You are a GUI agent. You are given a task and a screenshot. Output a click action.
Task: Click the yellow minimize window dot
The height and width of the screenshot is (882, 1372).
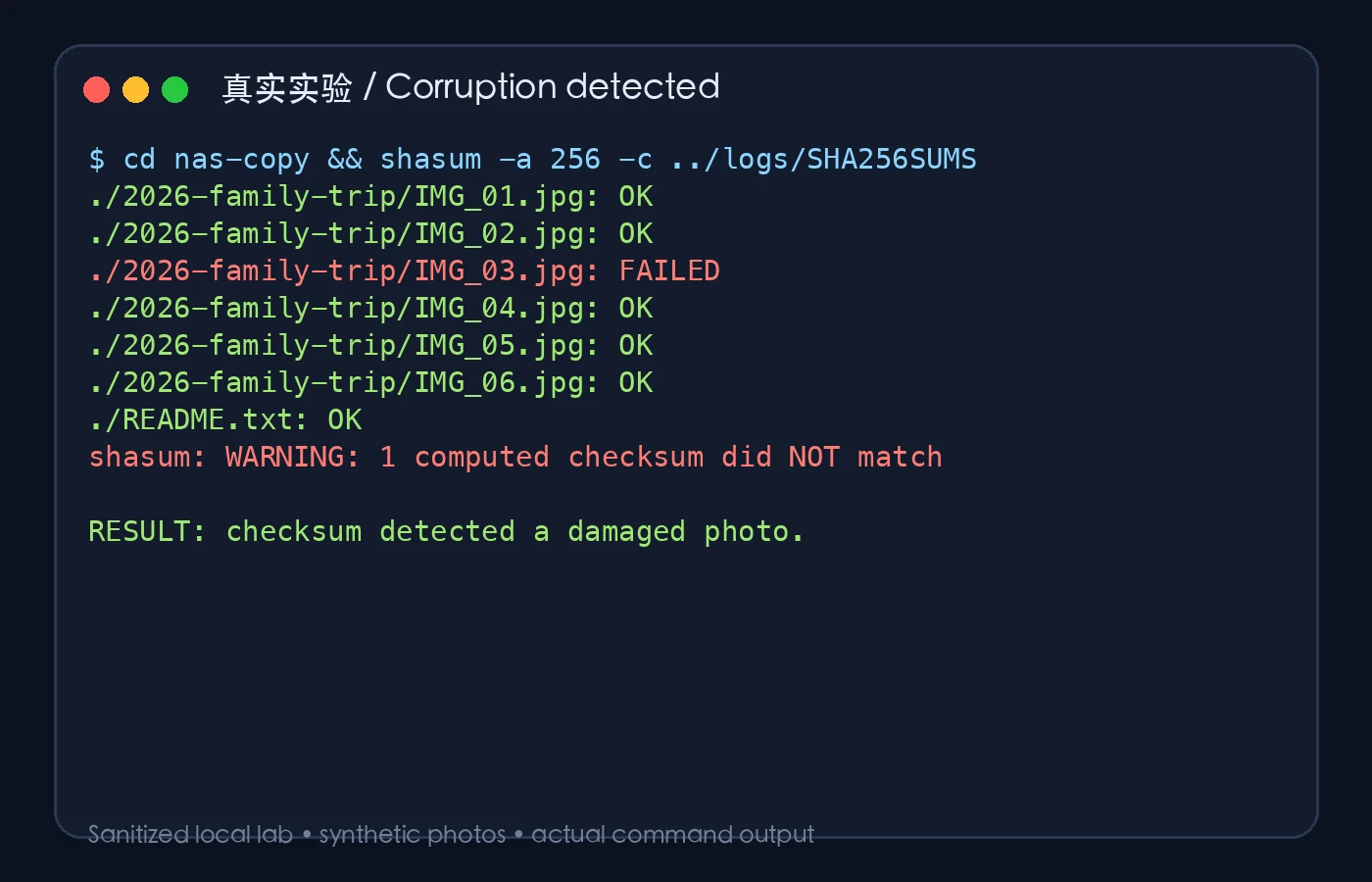[135, 90]
